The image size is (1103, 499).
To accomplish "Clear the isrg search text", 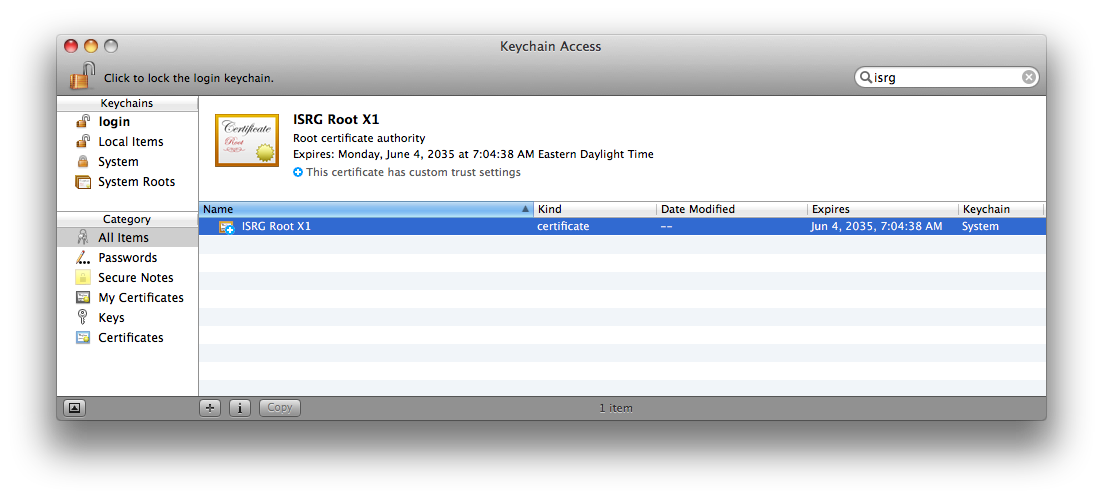I will coord(1029,77).
